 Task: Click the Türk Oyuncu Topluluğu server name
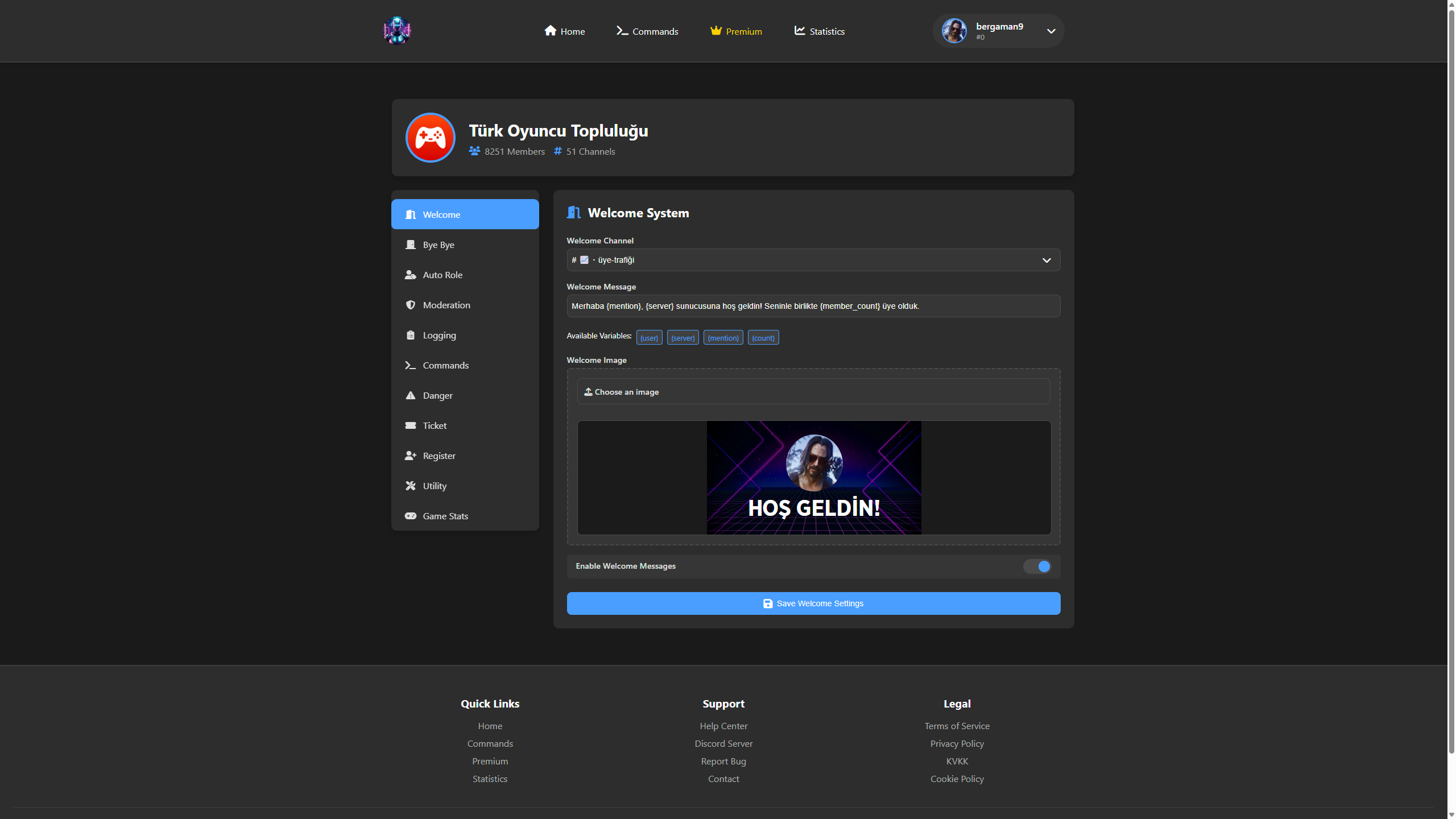[559, 131]
